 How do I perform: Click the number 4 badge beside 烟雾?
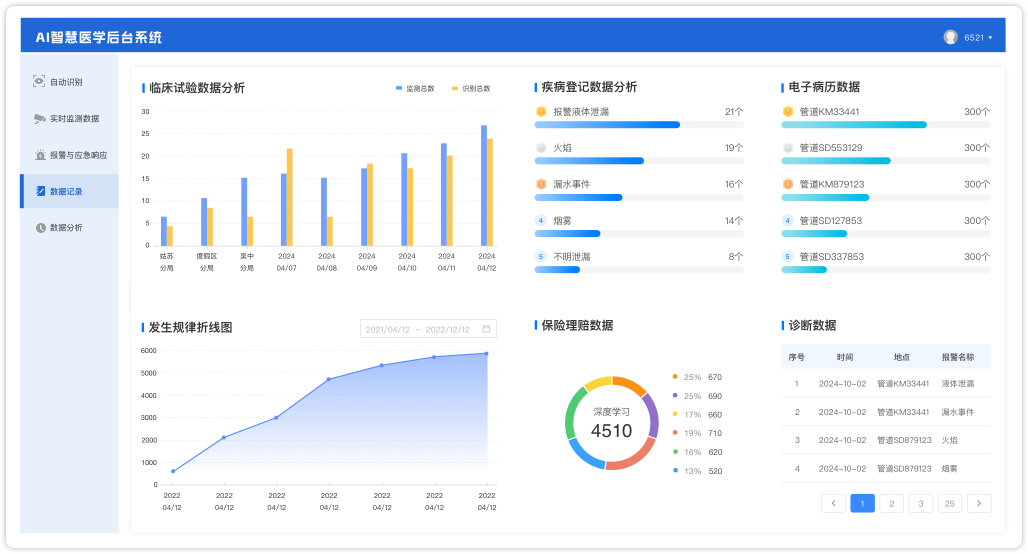541,220
